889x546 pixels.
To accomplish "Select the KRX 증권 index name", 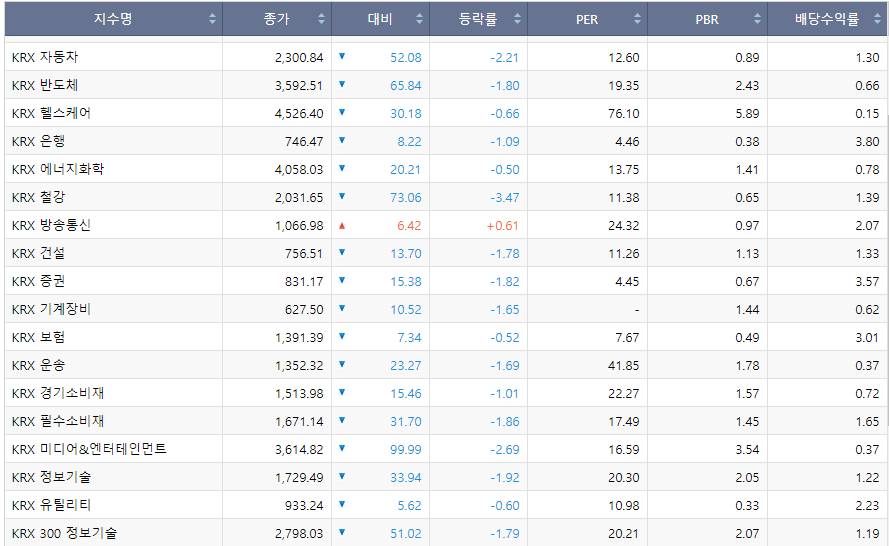I will click(39, 281).
